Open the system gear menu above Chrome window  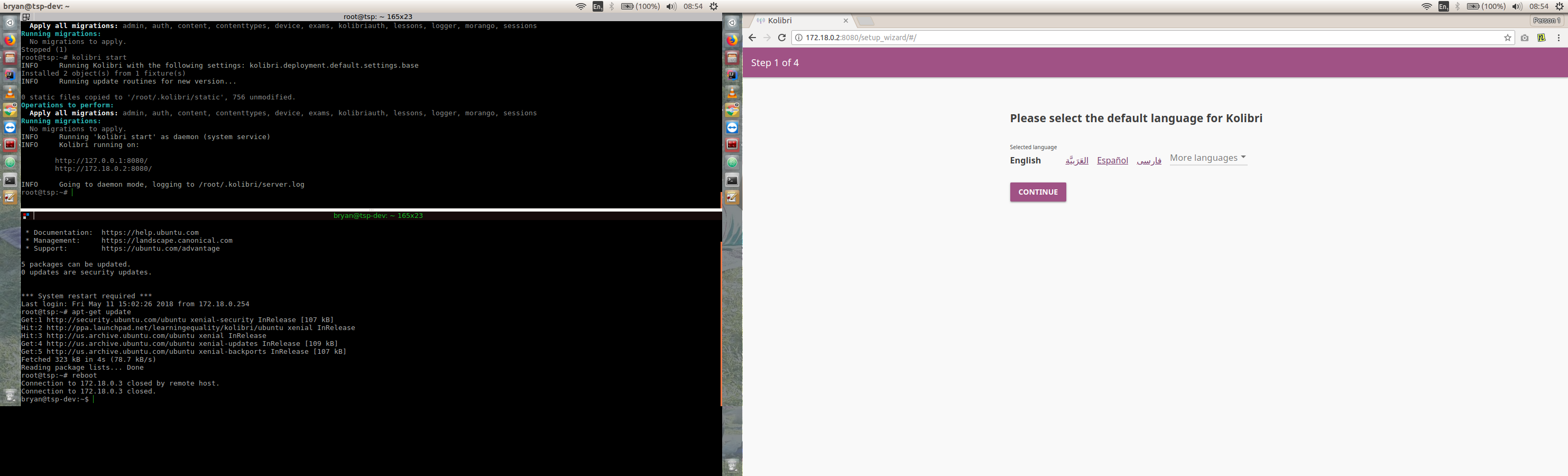(1560, 7)
